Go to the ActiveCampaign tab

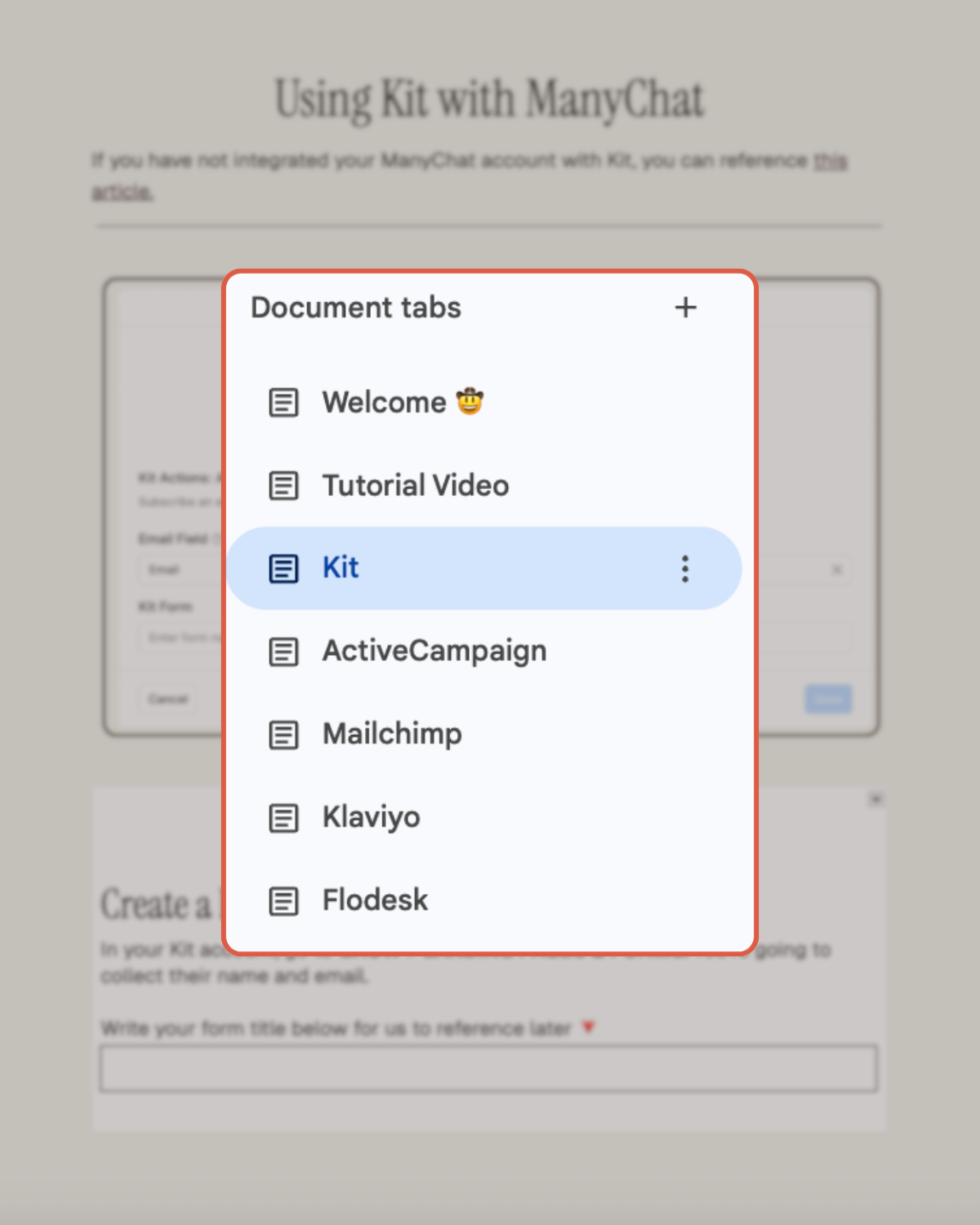(x=434, y=652)
